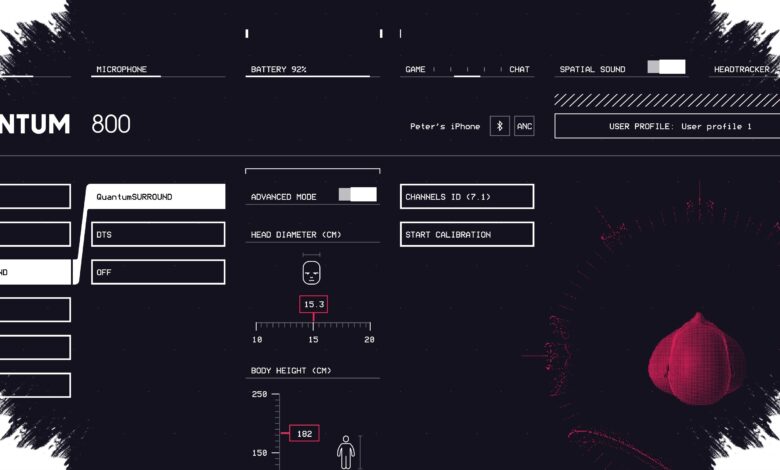Viewport: 780px width, 470px height.
Task: Click the Channels ID (7.1) button
Action: pos(467,196)
